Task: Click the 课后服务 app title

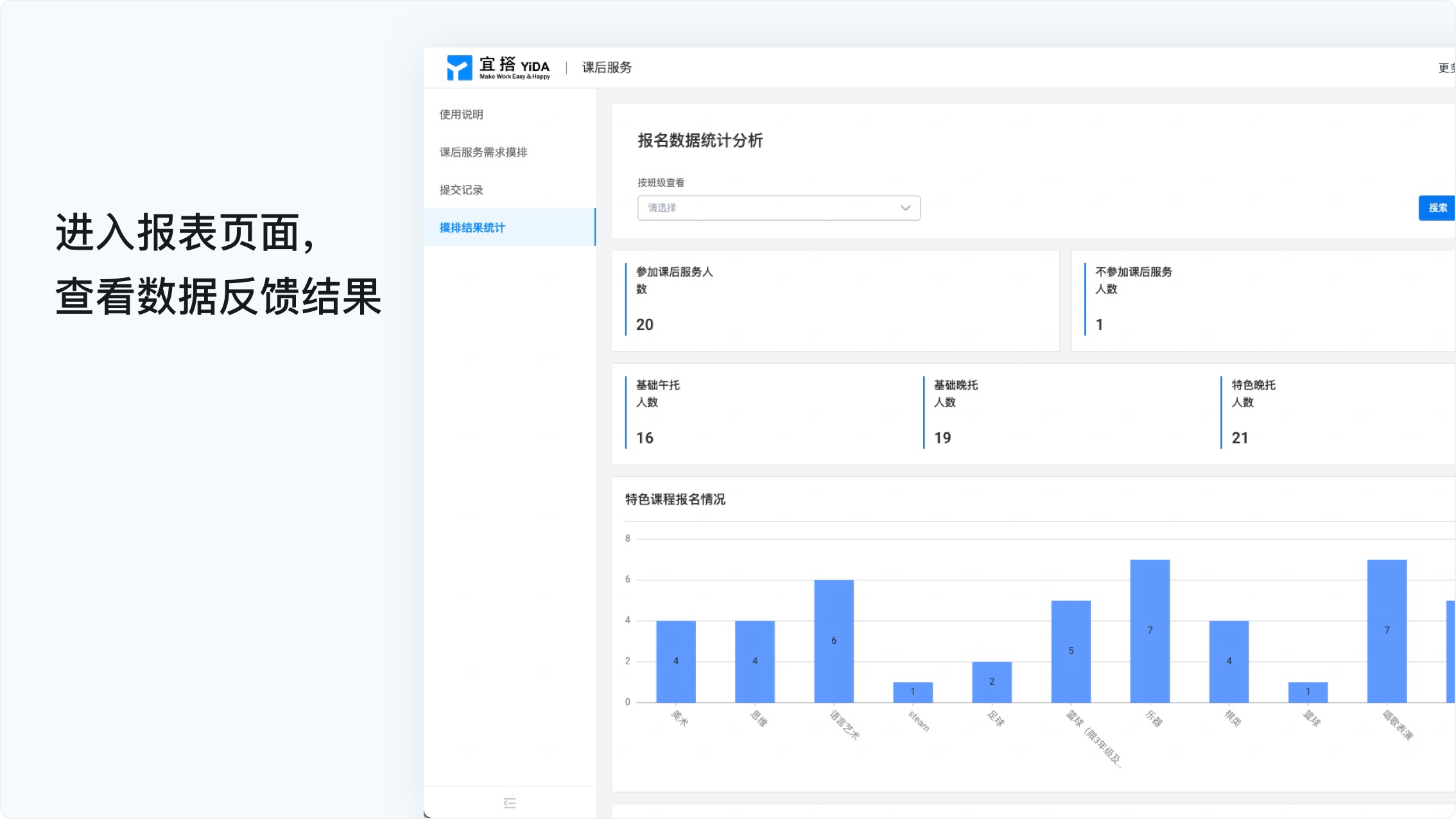Action: tap(607, 67)
